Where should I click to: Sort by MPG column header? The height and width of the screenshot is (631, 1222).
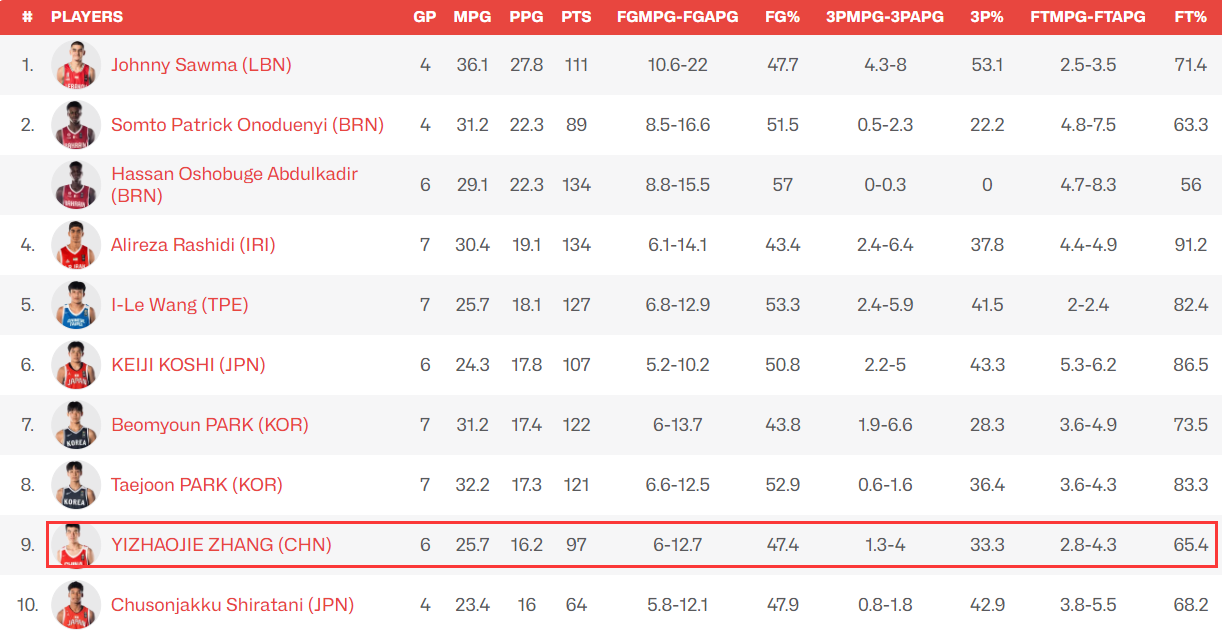coord(472,17)
